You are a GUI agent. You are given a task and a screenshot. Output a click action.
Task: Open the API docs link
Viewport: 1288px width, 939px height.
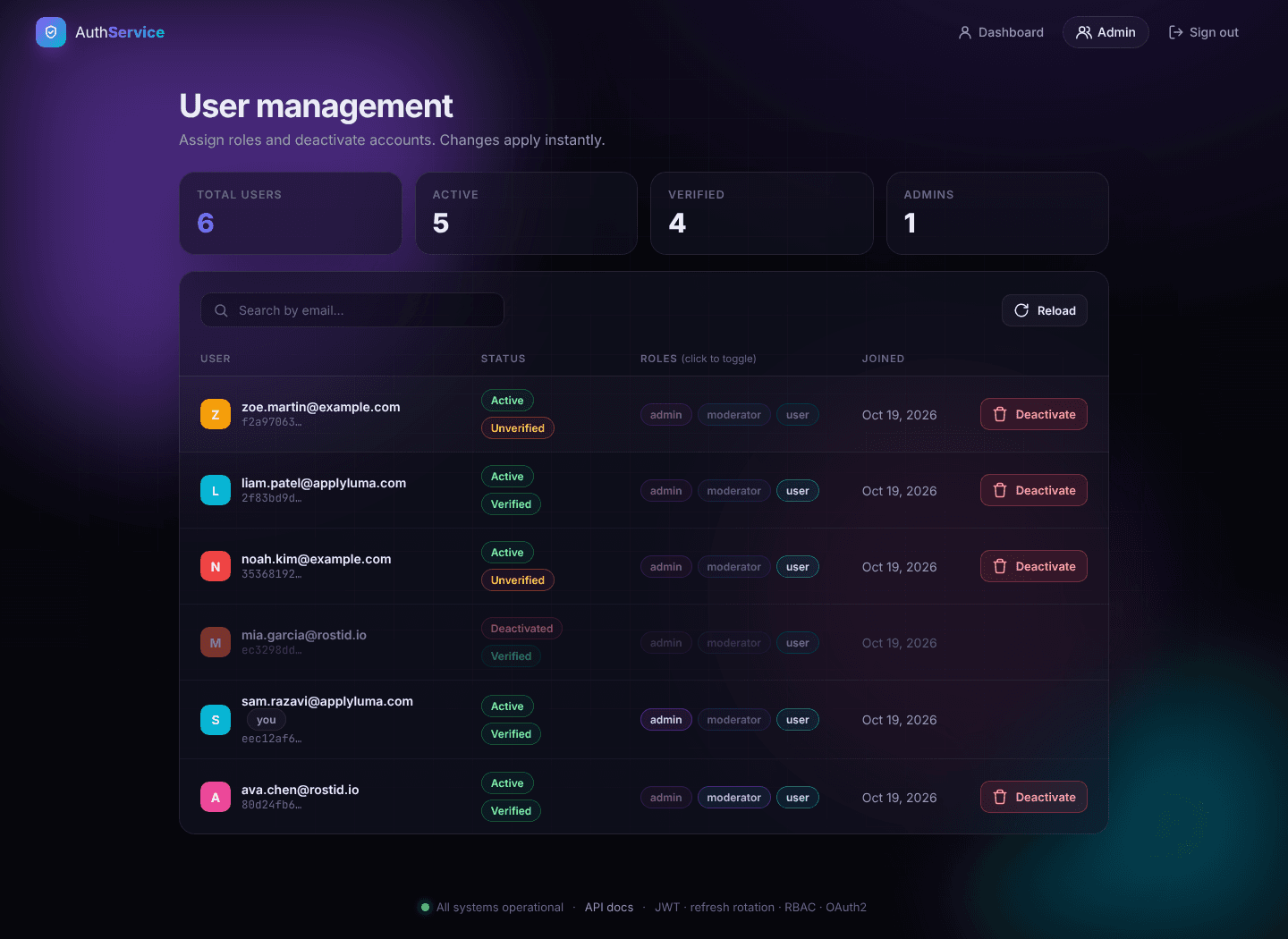[609, 907]
